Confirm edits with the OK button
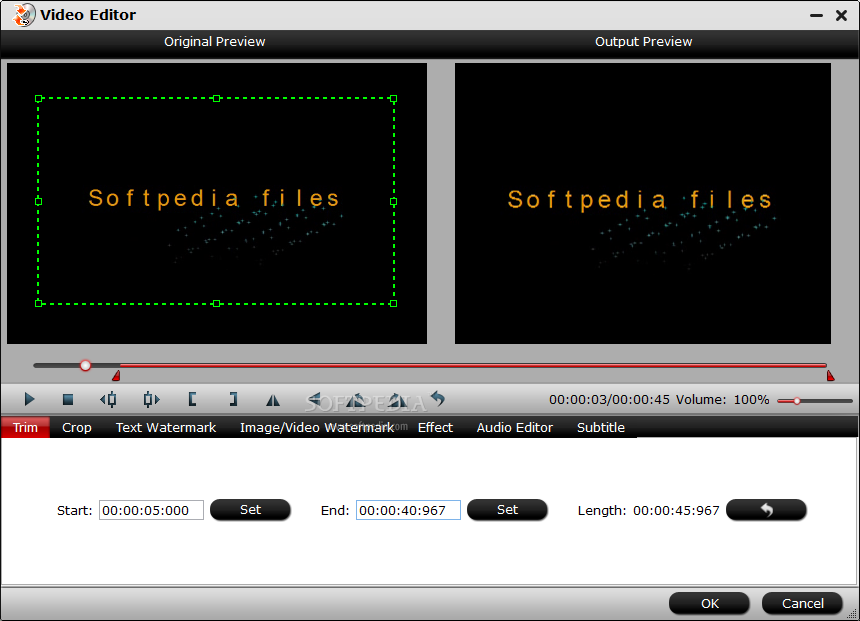Screen dimensions: 860x621 (x=709, y=603)
